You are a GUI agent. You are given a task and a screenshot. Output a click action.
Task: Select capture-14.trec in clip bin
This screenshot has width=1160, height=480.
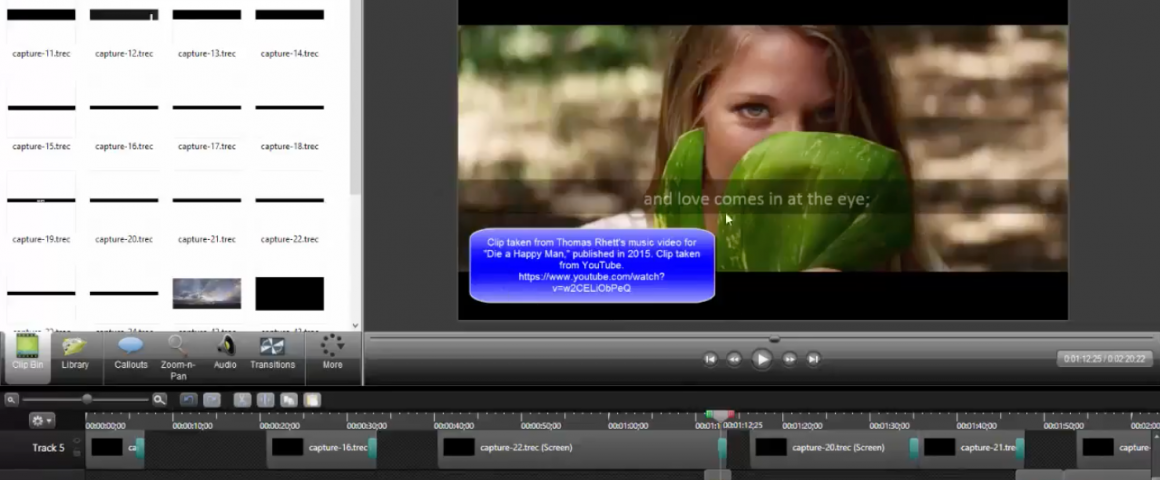tap(290, 33)
